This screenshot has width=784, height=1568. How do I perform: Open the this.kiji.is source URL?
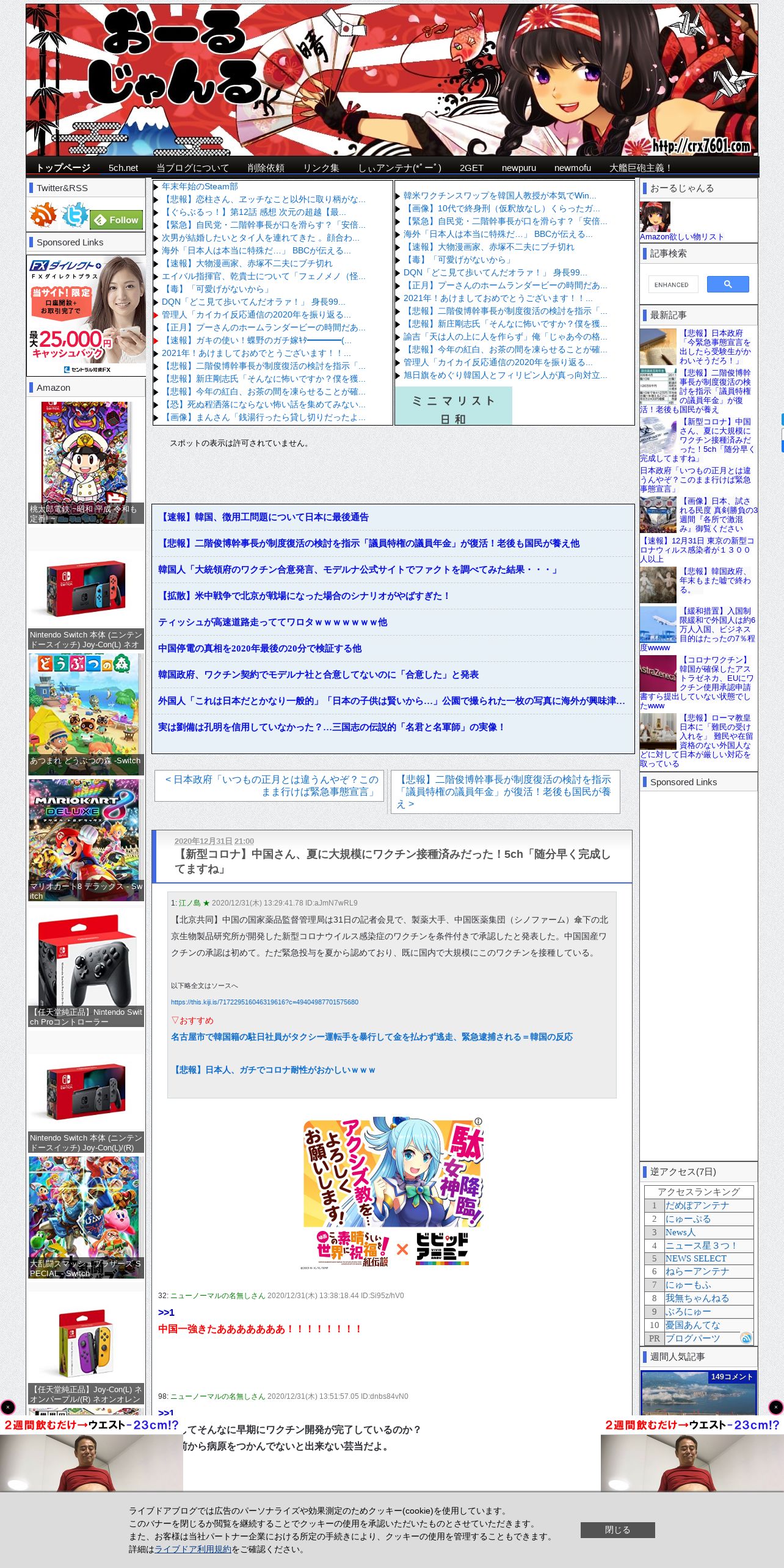264,1002
